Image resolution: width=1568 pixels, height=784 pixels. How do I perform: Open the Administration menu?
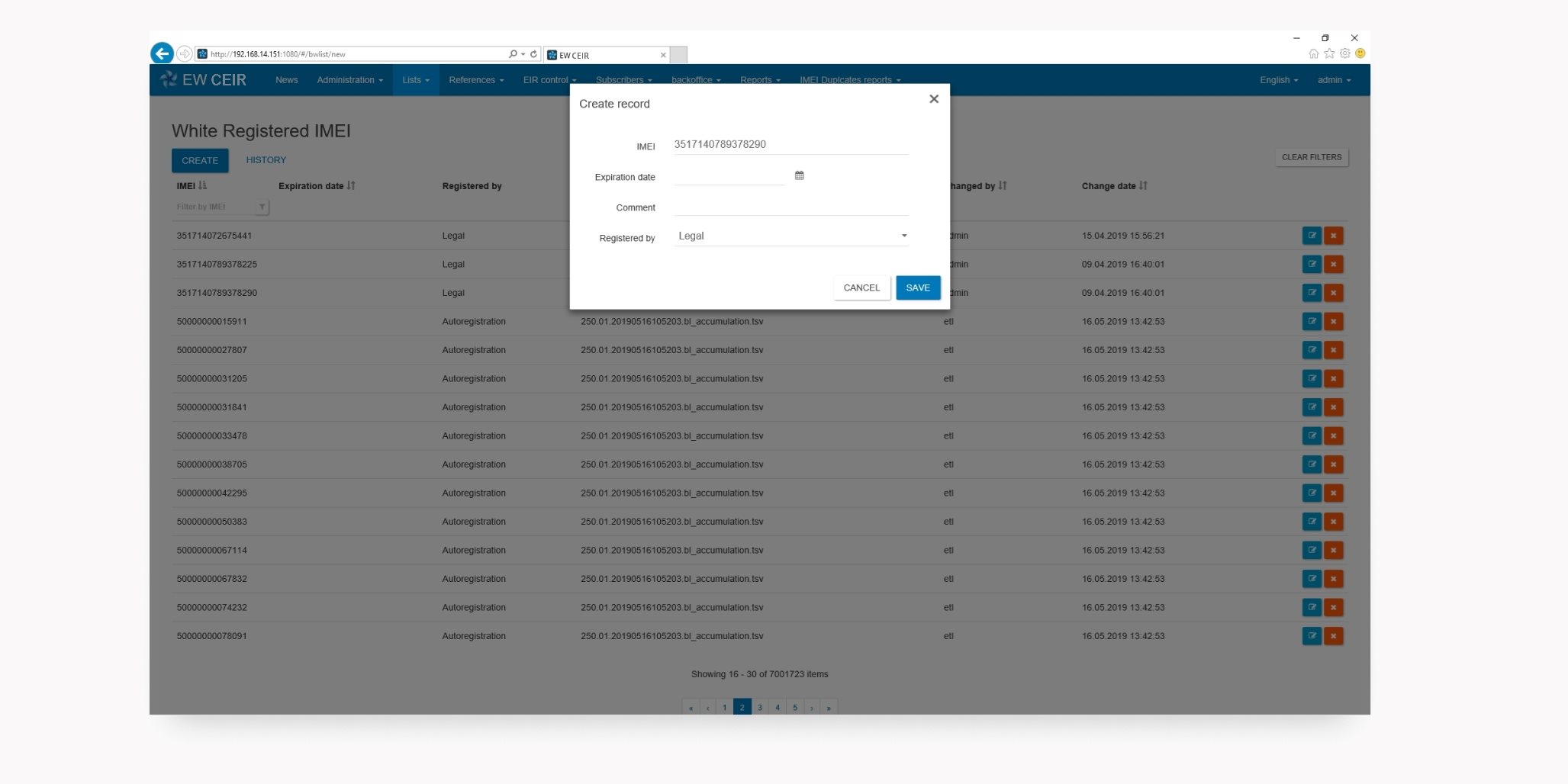(349, 80)
